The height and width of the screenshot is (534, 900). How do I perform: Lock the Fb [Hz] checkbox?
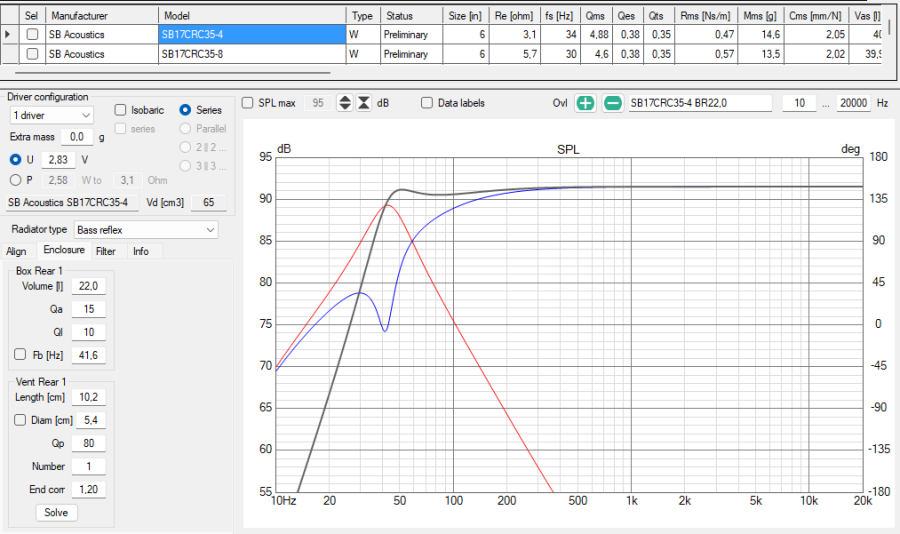(20, 354)
